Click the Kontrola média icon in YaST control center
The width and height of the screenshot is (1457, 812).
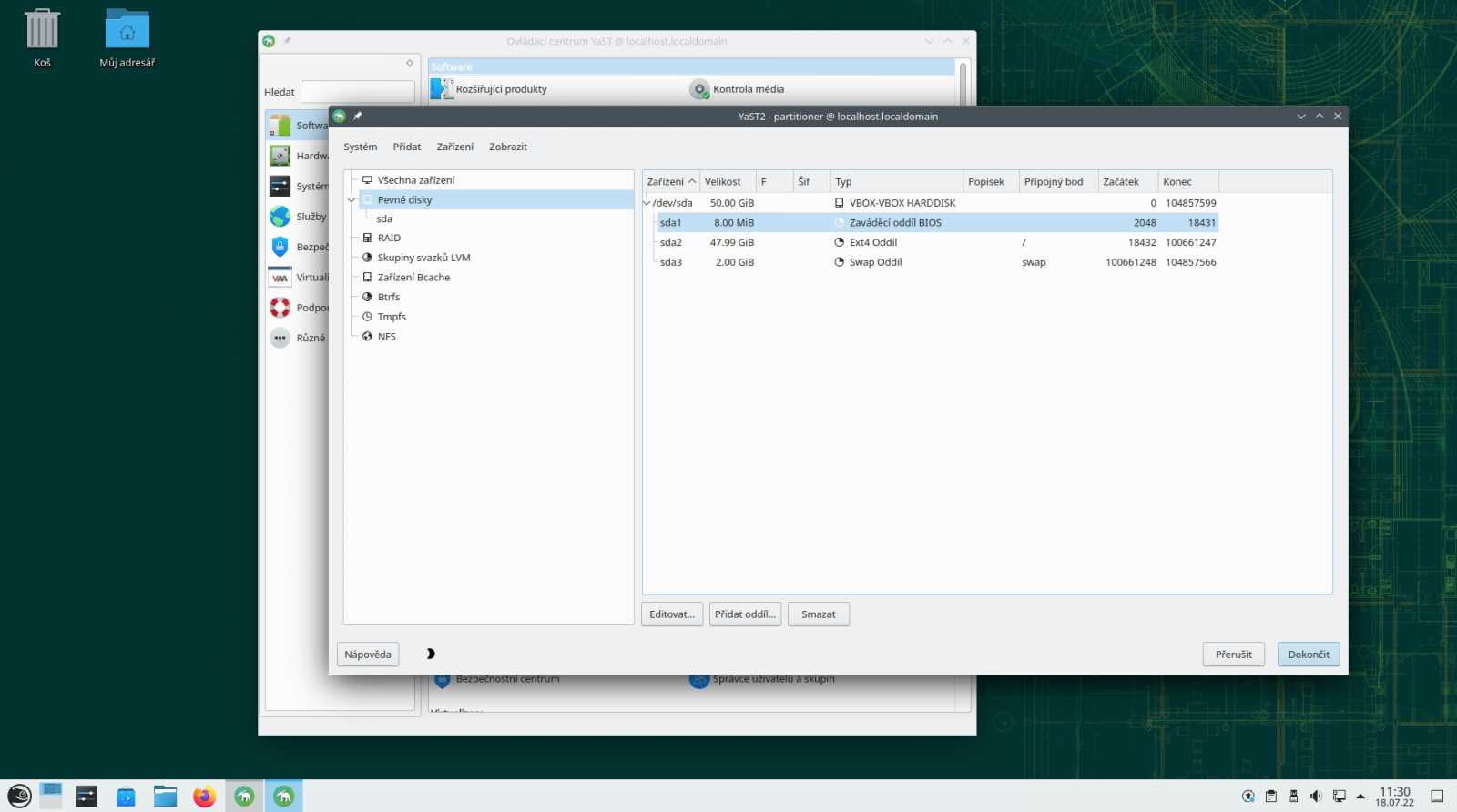(699, 89)
